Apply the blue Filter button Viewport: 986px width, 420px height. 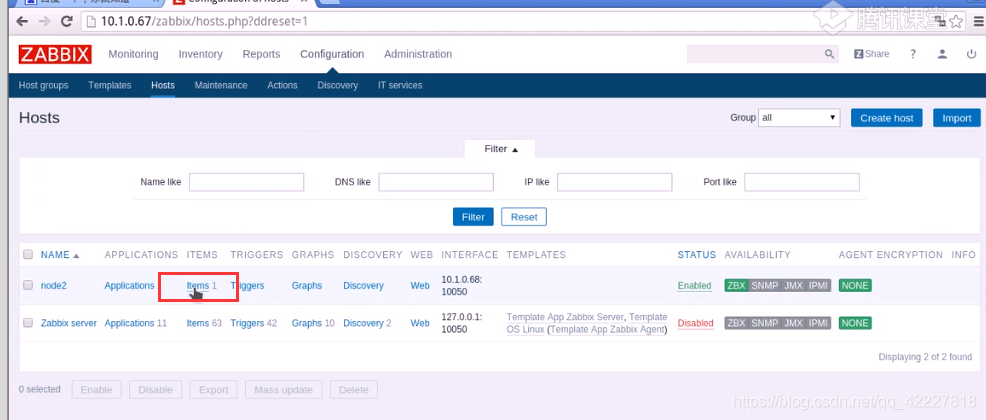click(x=473, y=217)
